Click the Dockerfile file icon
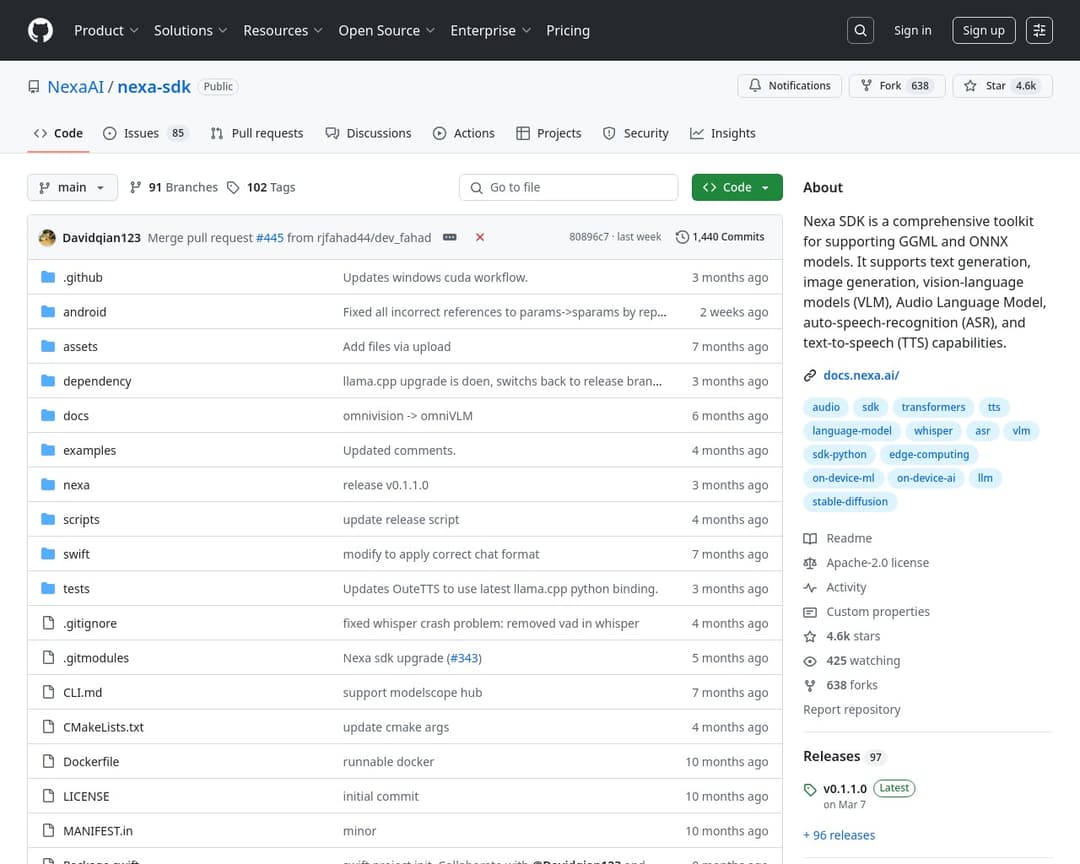This screenshot has width=1080, height=864. [48, 761]
